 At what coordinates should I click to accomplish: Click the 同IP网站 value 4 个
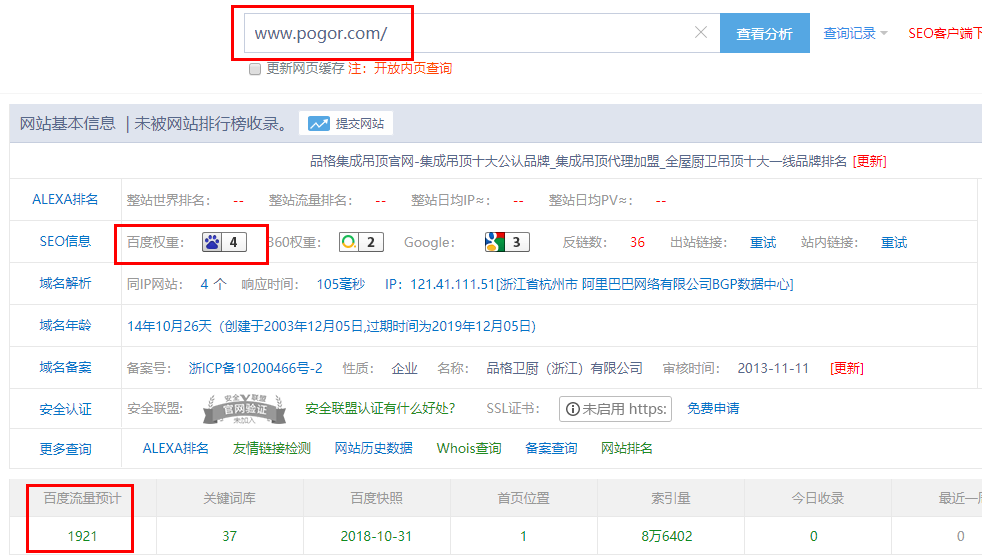point(214,284)
